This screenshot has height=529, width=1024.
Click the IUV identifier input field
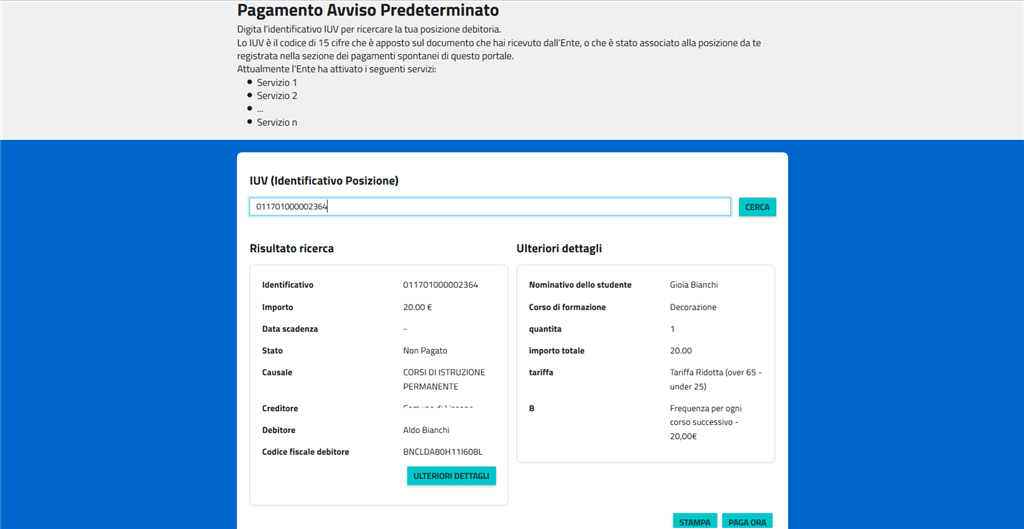point(490,207)
